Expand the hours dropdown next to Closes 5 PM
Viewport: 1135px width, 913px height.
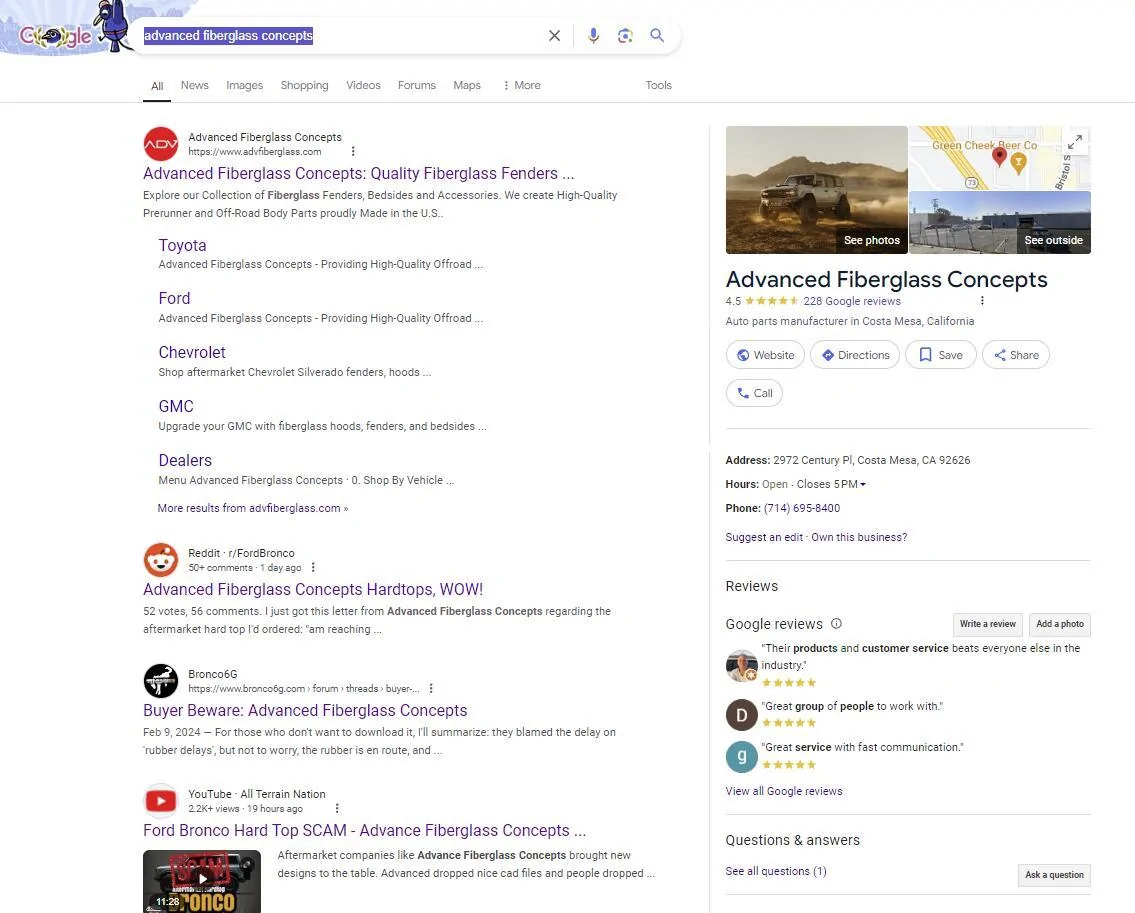(863, 484)
